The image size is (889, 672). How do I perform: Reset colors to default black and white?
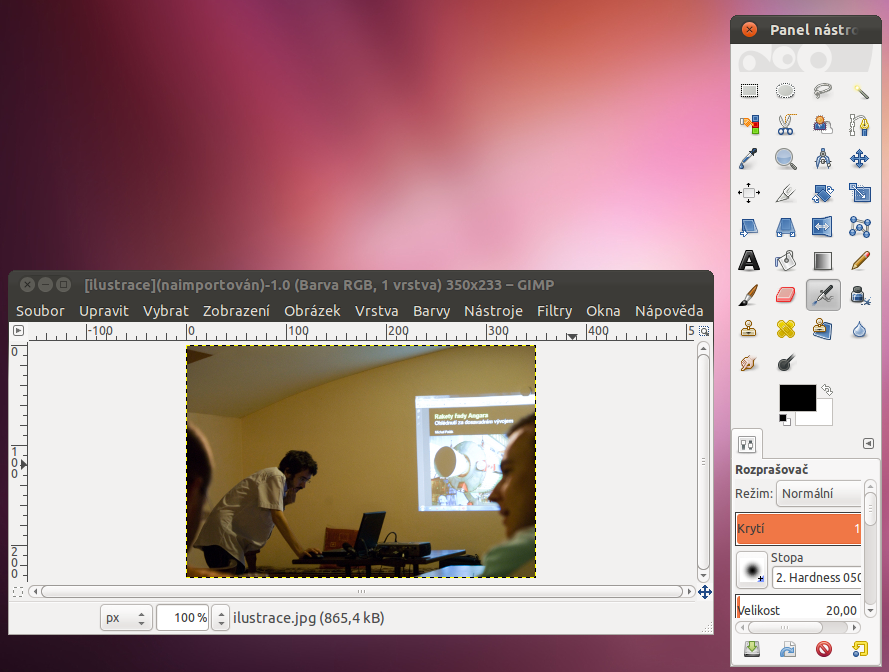coord(785,419)
